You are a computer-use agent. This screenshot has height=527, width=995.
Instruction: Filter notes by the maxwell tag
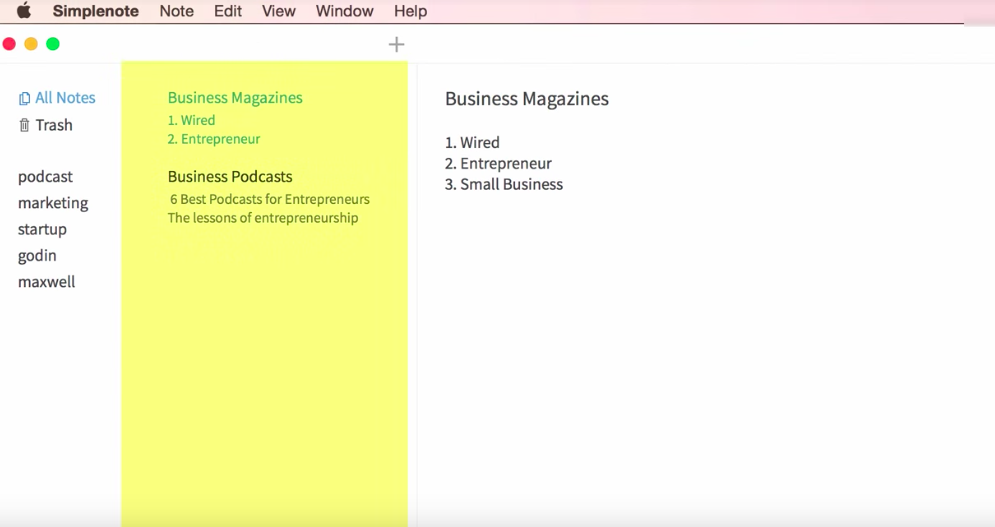[46, 282]
